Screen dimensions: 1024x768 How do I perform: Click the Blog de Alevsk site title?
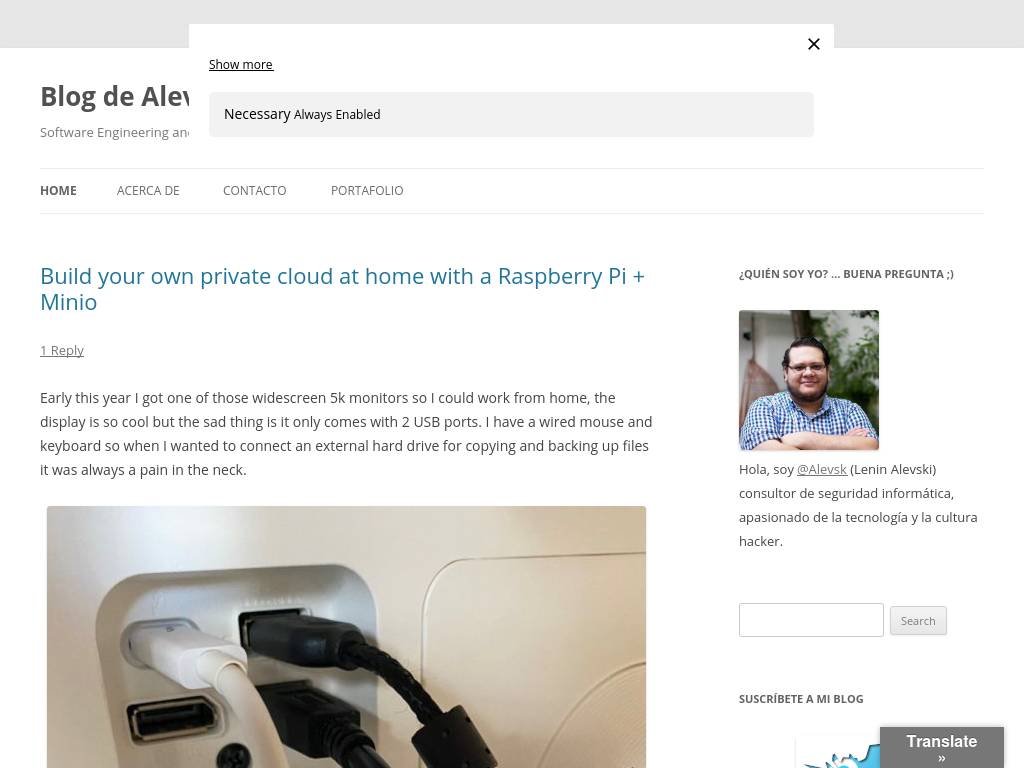(114, 97)
